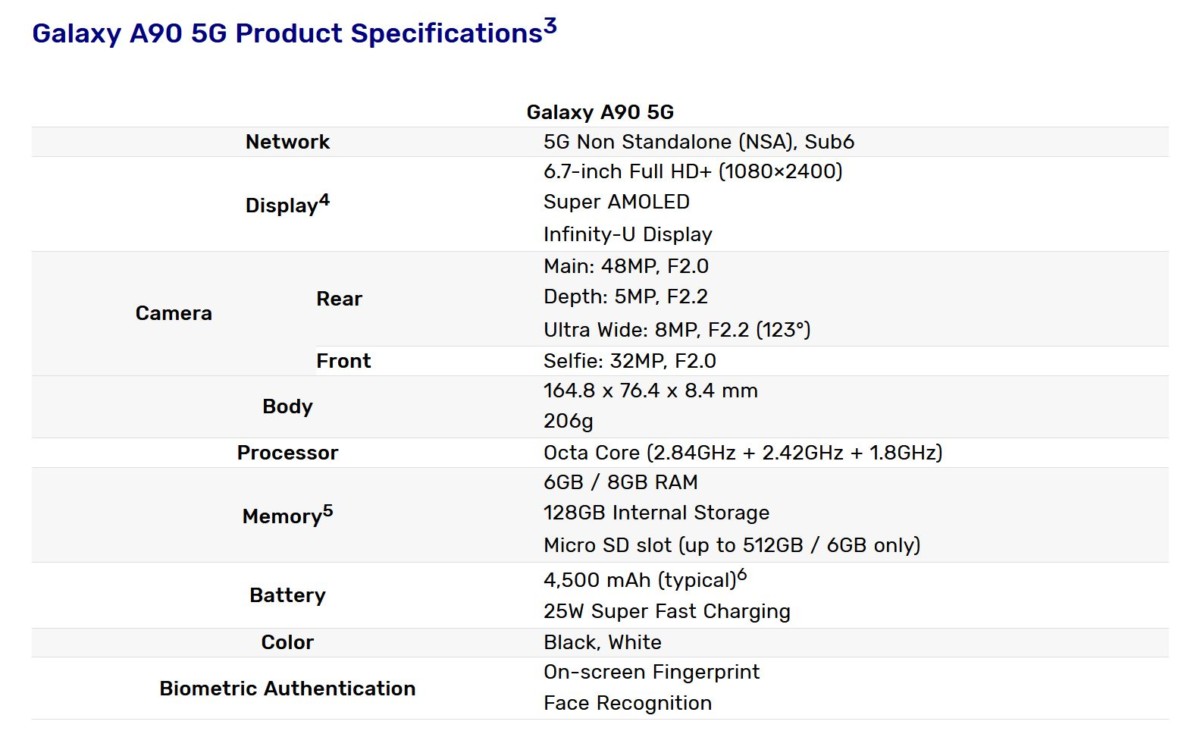The width and height of the screenshot is (1200, 731).
Task: Click the Selfie: 32MP, F2.0 value
Action: [630, 361]
